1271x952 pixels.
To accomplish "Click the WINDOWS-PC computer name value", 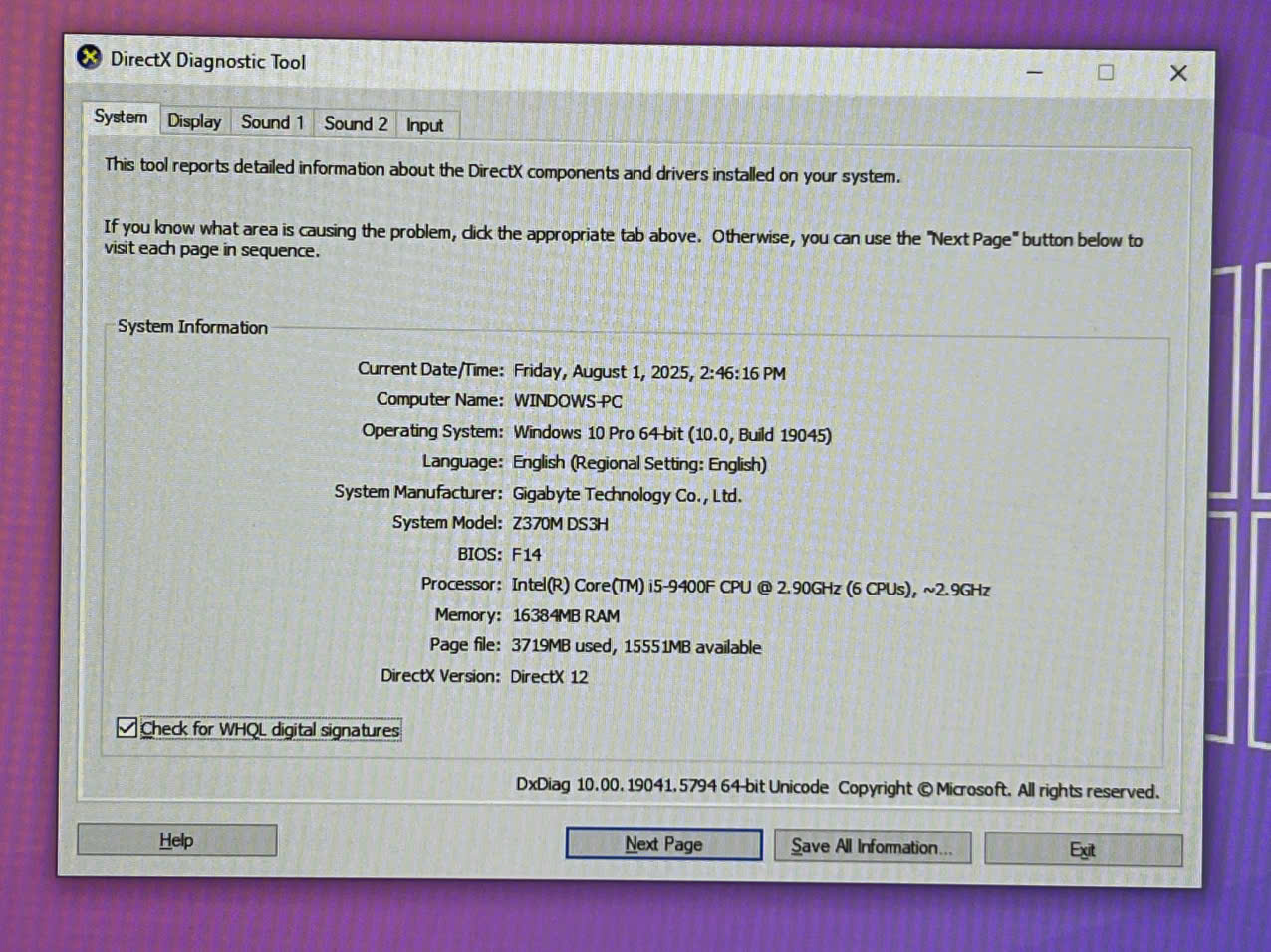I will 568,402.
